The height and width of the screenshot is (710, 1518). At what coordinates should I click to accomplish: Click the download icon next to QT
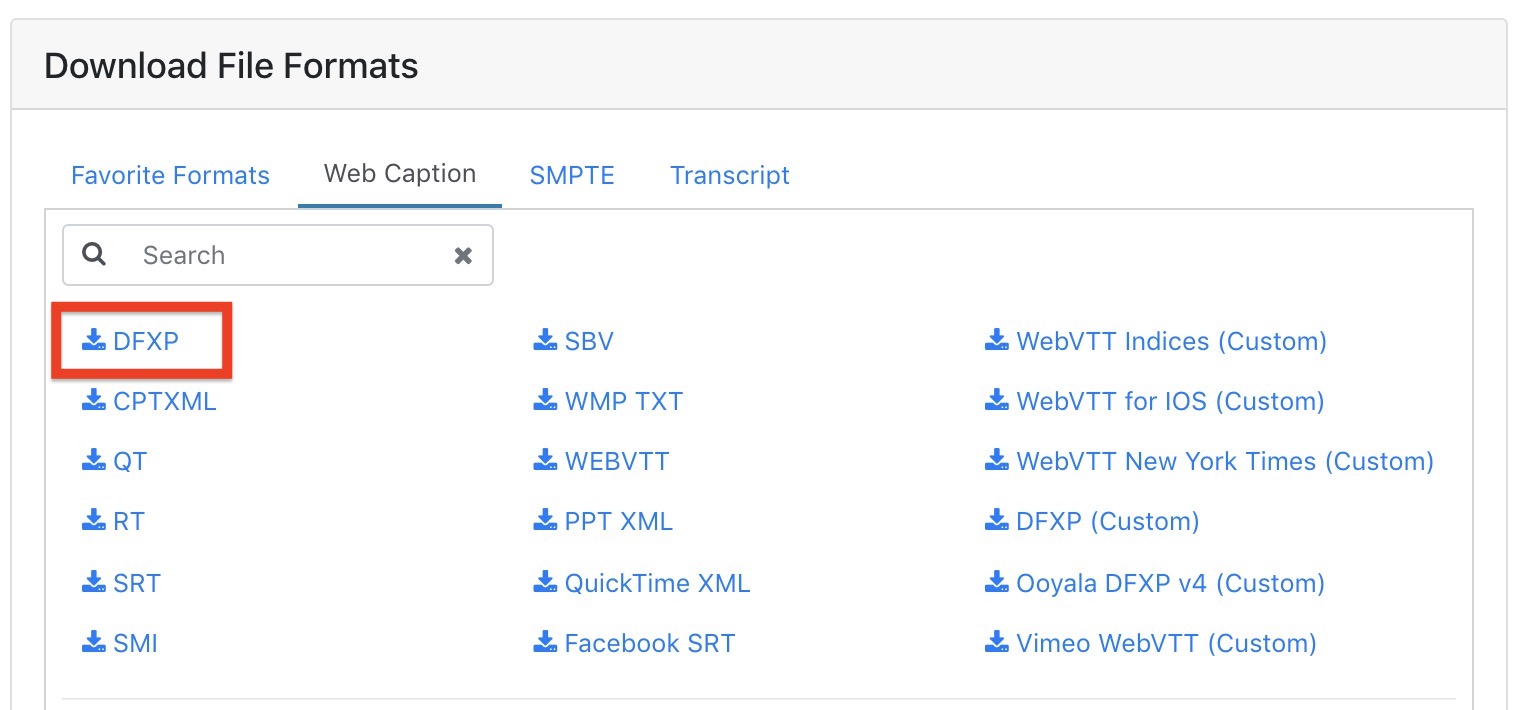click(x=94, y=461)
